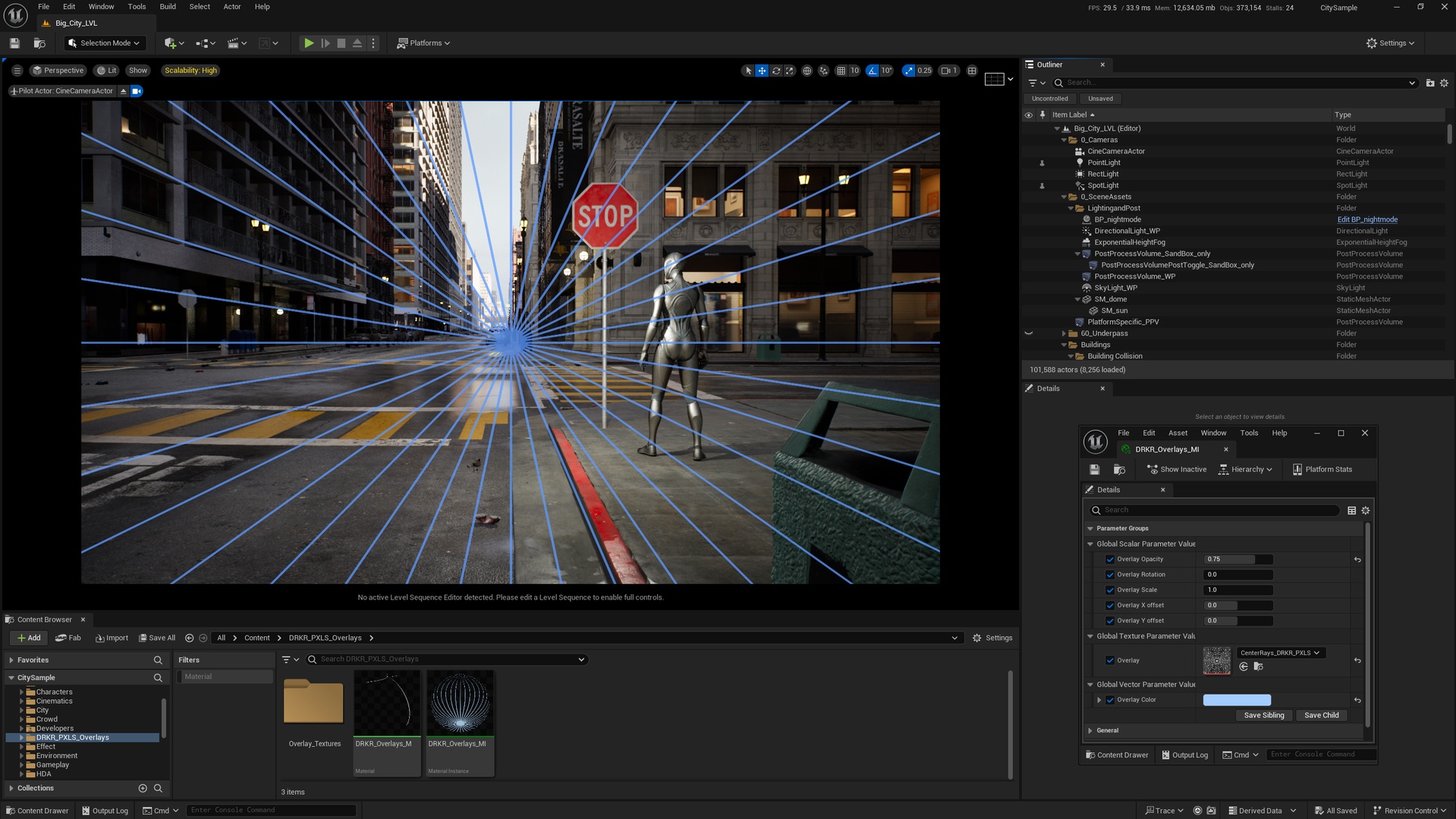This screenshot has width=1456, height=819.
Task: Toggle the Overlay Rotation checkbox
Action: click(1110, 575)
